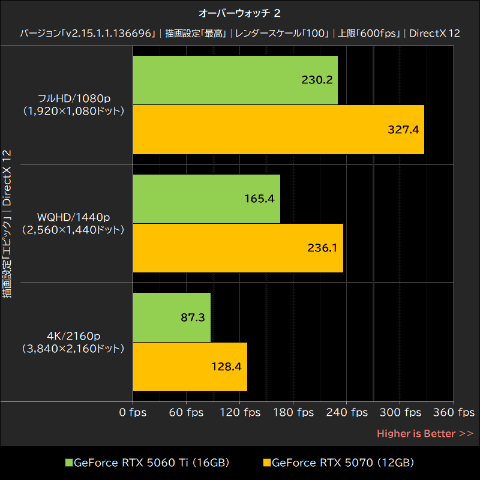Click the 0 fps axis label
This screenshot has height=480, width=480.
133,412
